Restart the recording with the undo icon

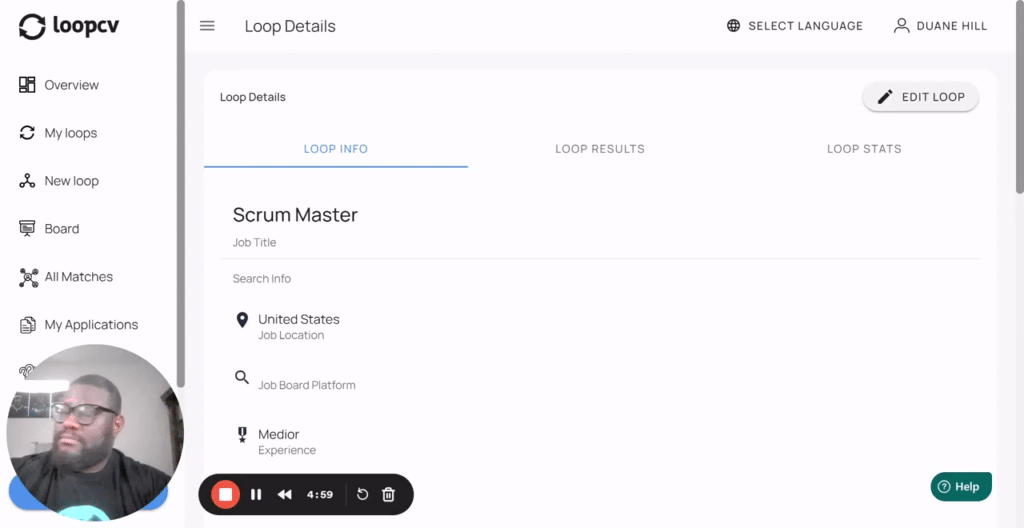point(362,495)
